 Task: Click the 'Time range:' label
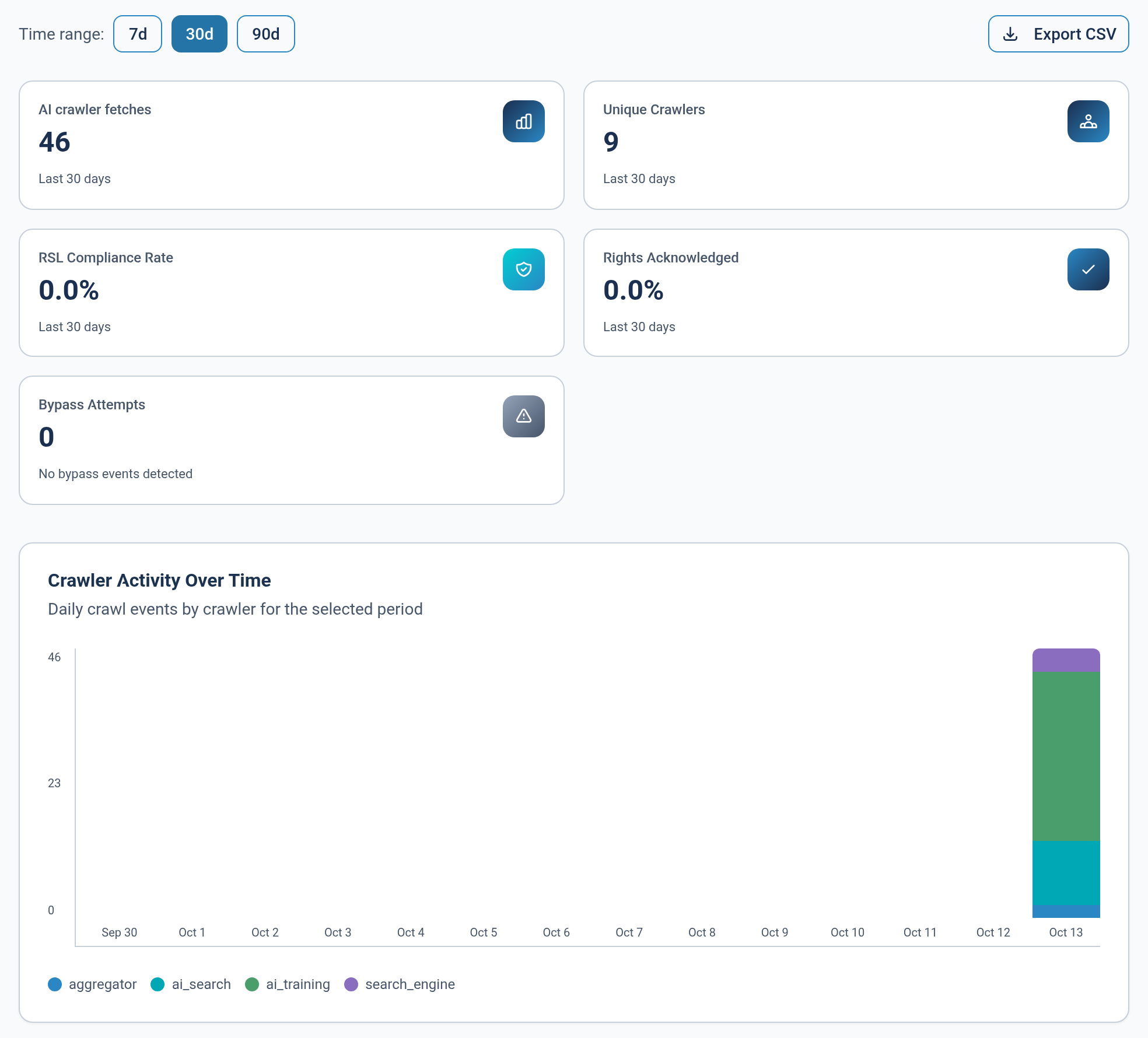[61, 34]
